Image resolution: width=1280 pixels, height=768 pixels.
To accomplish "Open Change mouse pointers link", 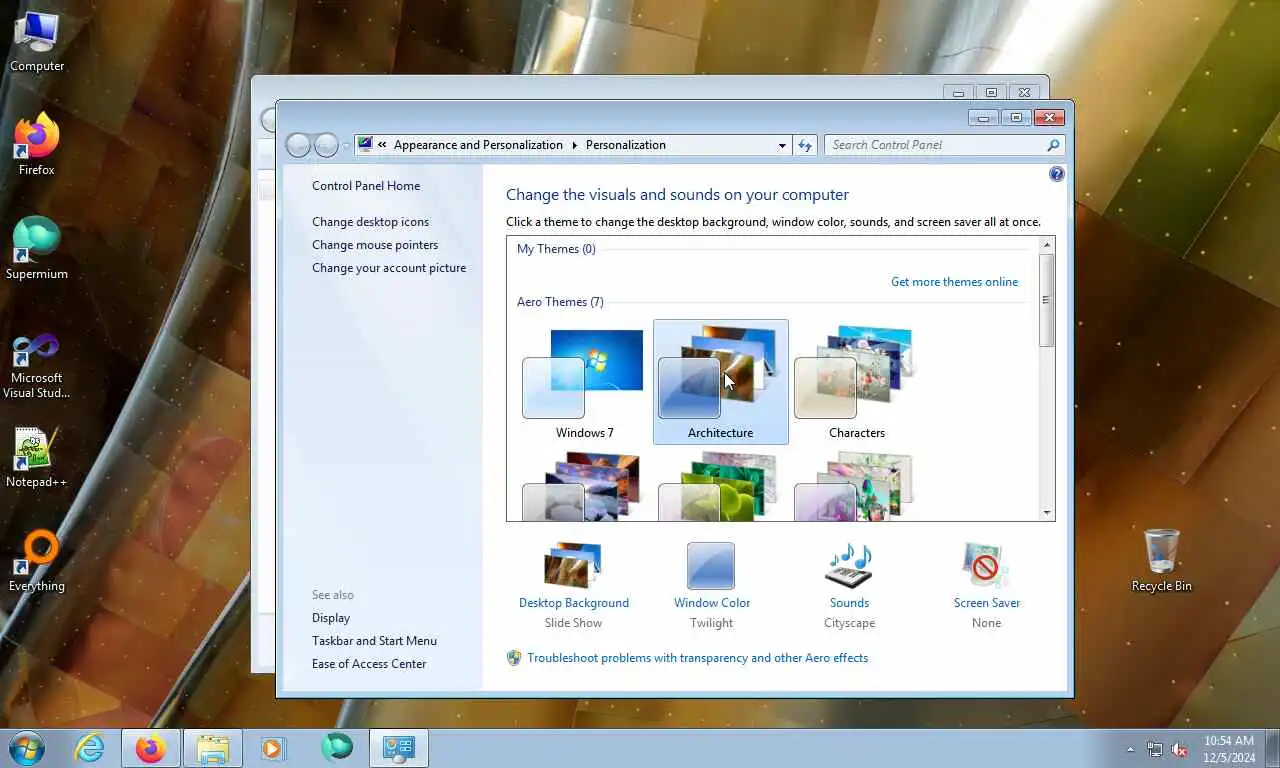I will (x=375, y=245).
